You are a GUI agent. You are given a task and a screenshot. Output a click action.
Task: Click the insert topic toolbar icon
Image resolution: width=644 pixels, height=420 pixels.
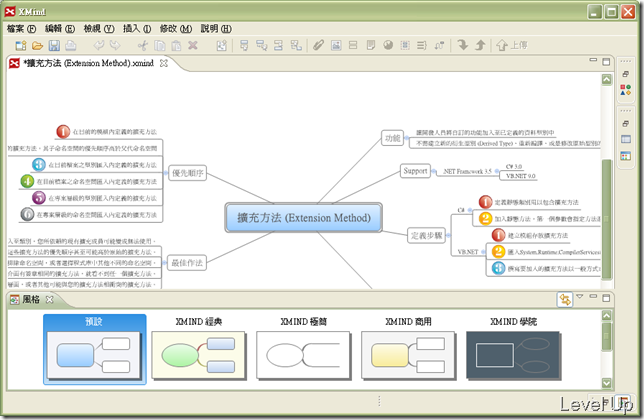click(244, 45)
